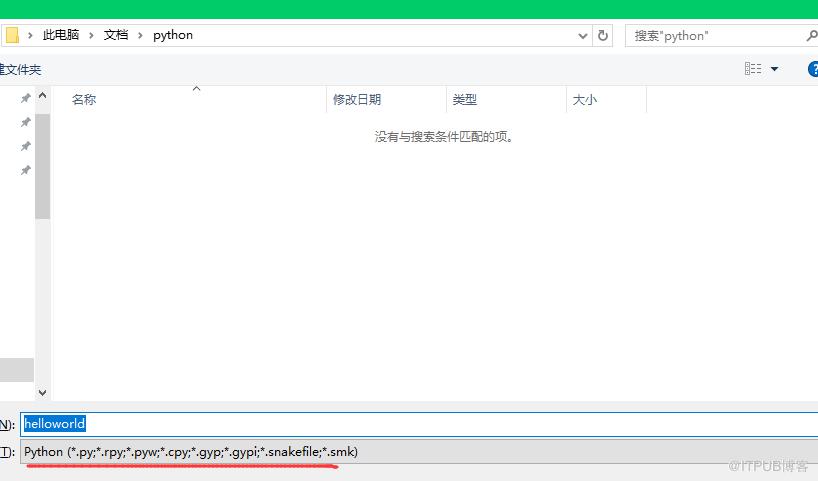Open the address bar history dropdown
This screenshot has height=481, width=818.
[583, 36]
